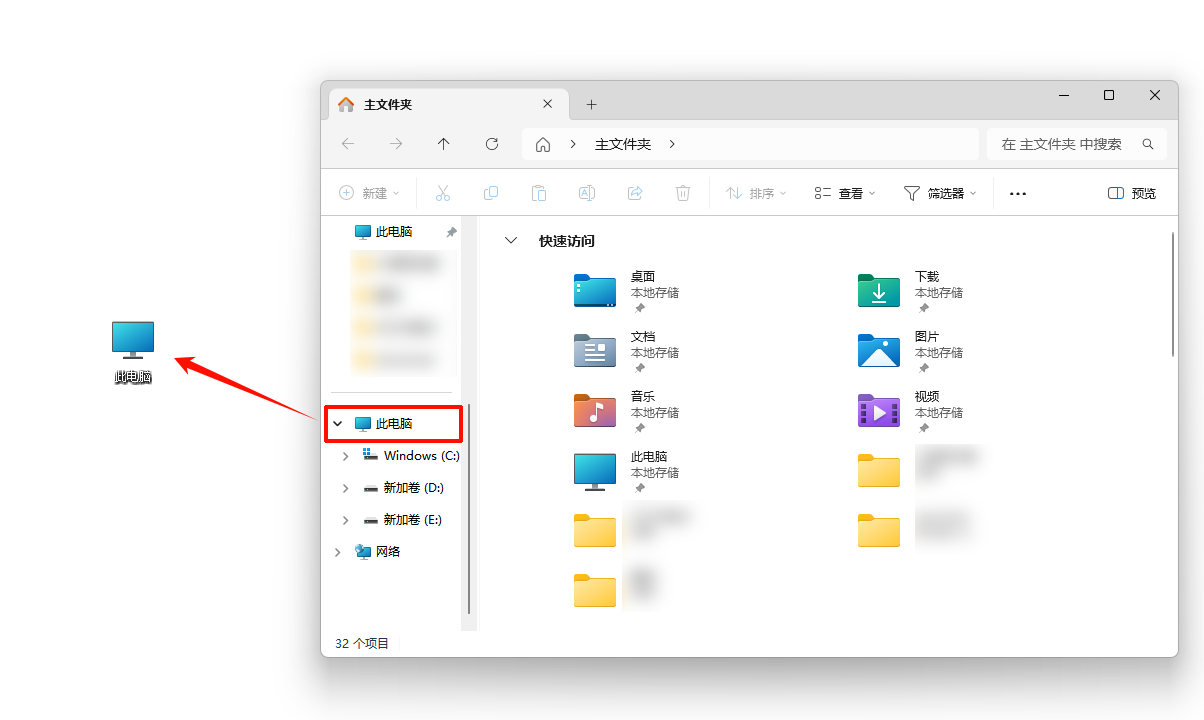The height and width of the screenshot is (720, 1204).
Task: Click the navigation pane vertical scrollbar
Action: point(467,510)
